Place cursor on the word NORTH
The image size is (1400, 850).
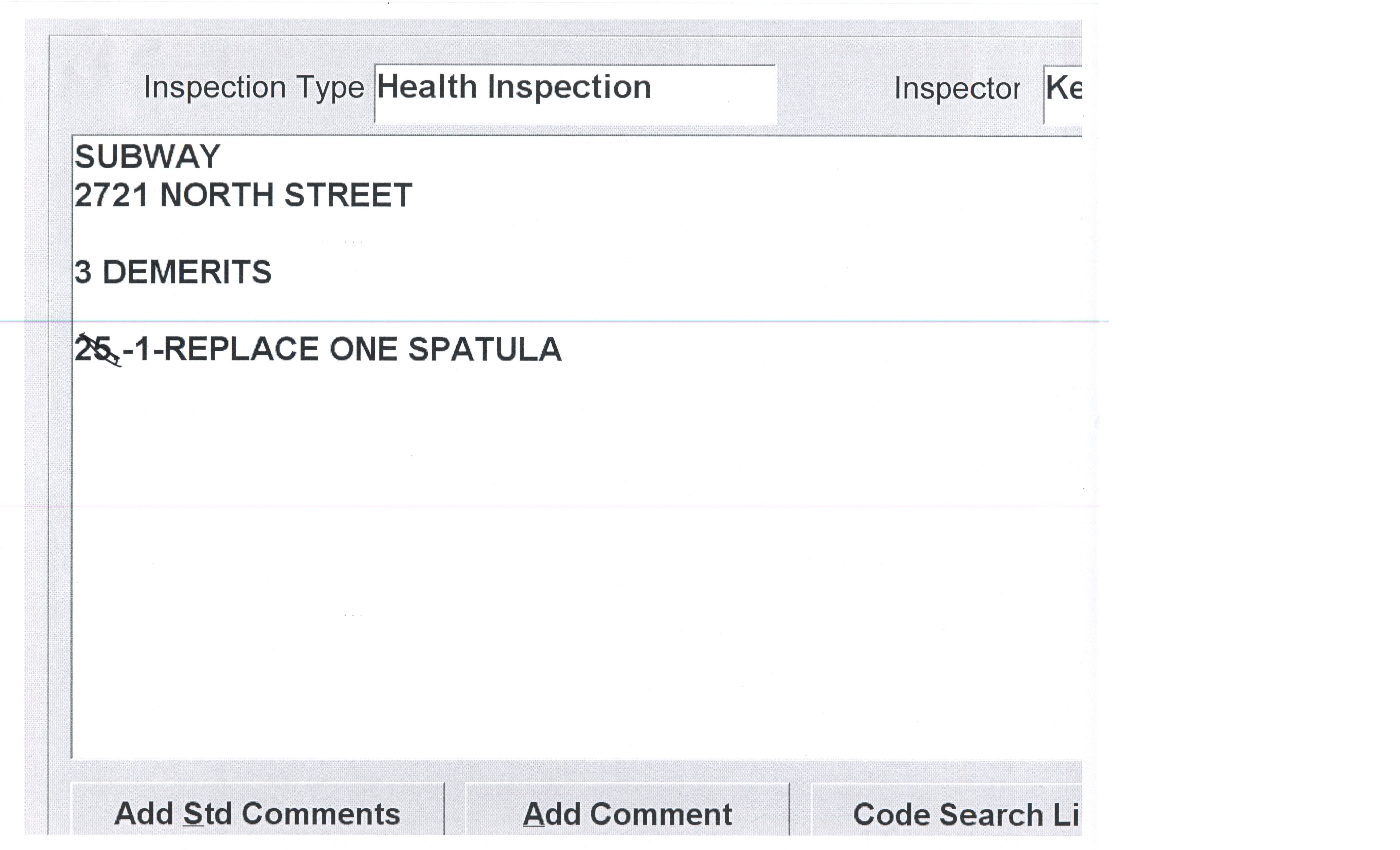tap(216, 195)
